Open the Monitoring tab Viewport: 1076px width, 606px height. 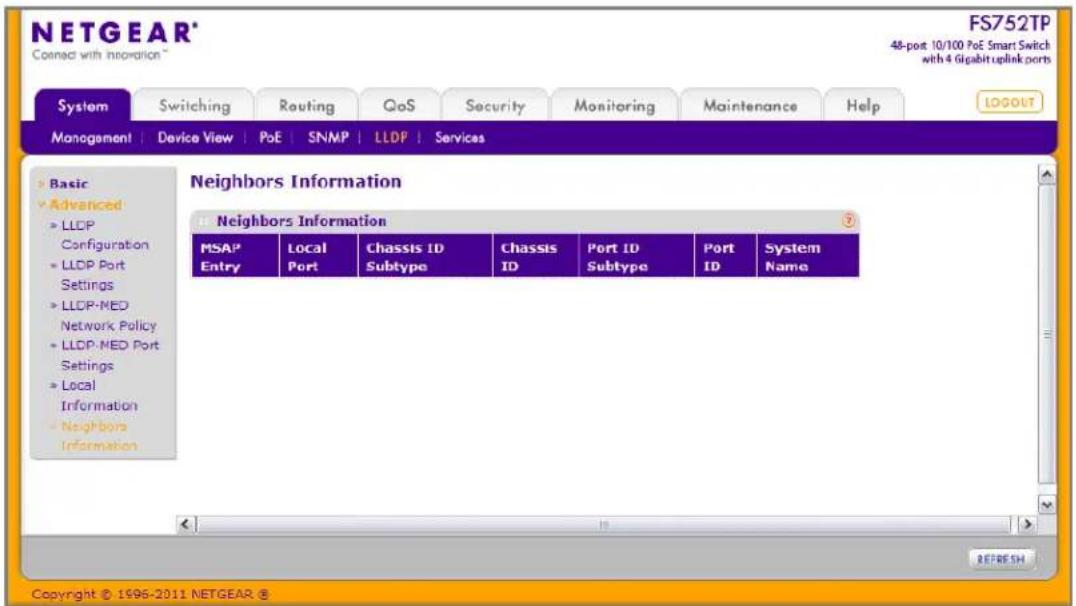614,106
